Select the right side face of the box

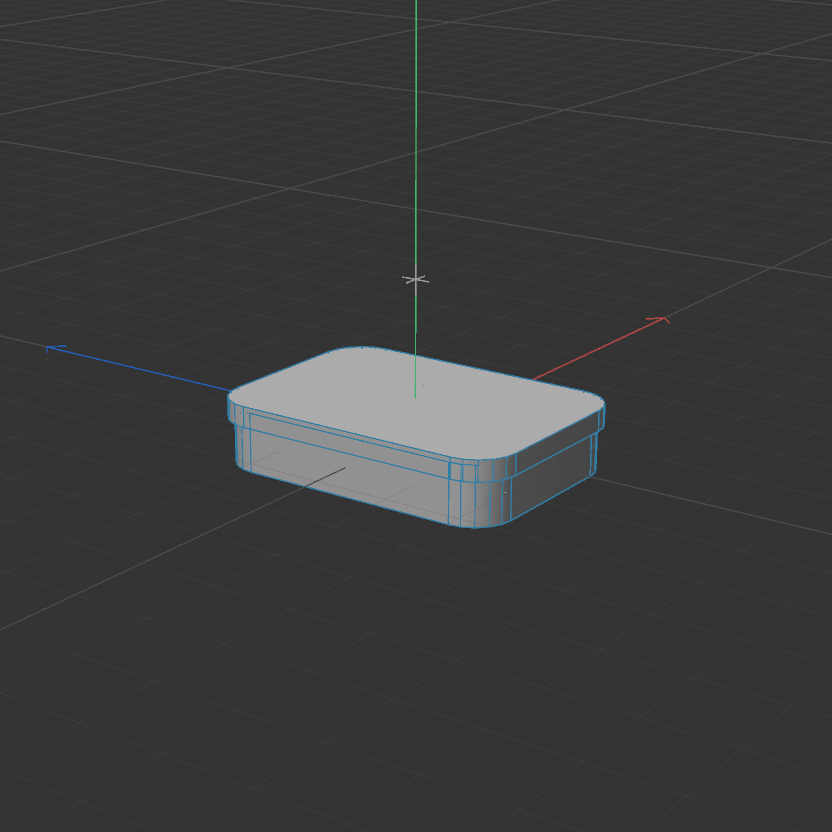[545, 460]
